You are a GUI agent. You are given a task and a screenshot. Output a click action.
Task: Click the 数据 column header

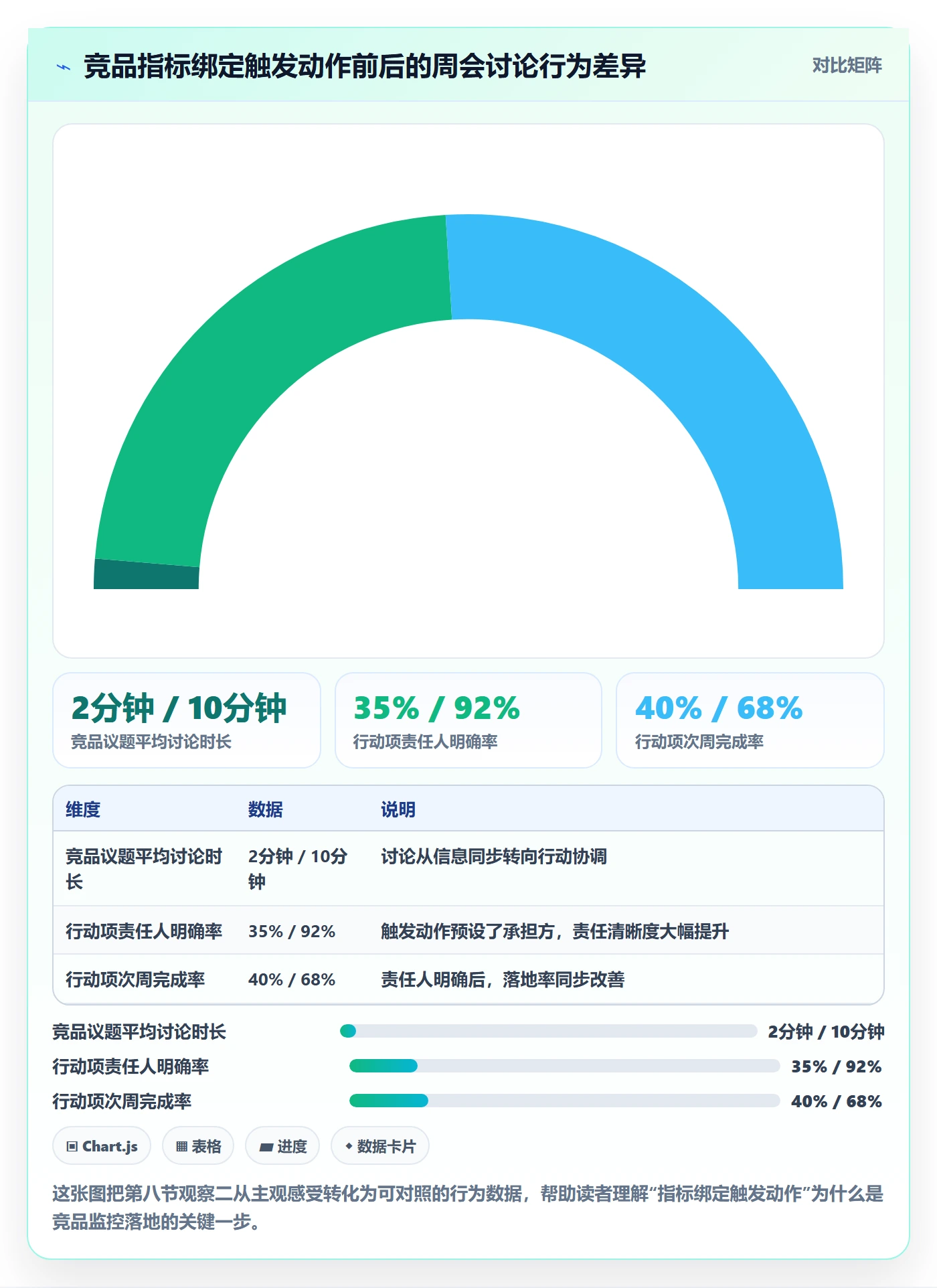266,809
